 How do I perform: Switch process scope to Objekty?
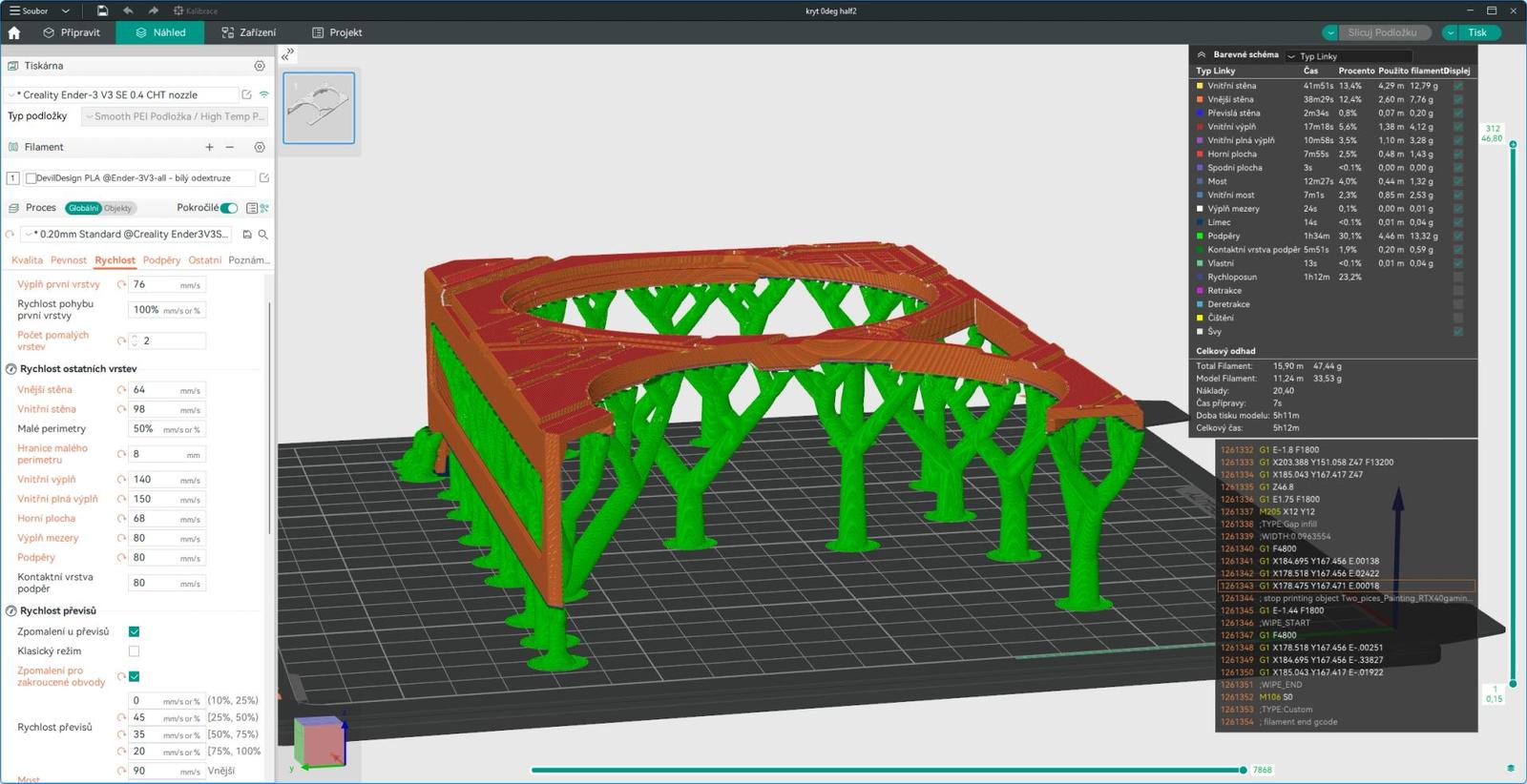[118, 208]
